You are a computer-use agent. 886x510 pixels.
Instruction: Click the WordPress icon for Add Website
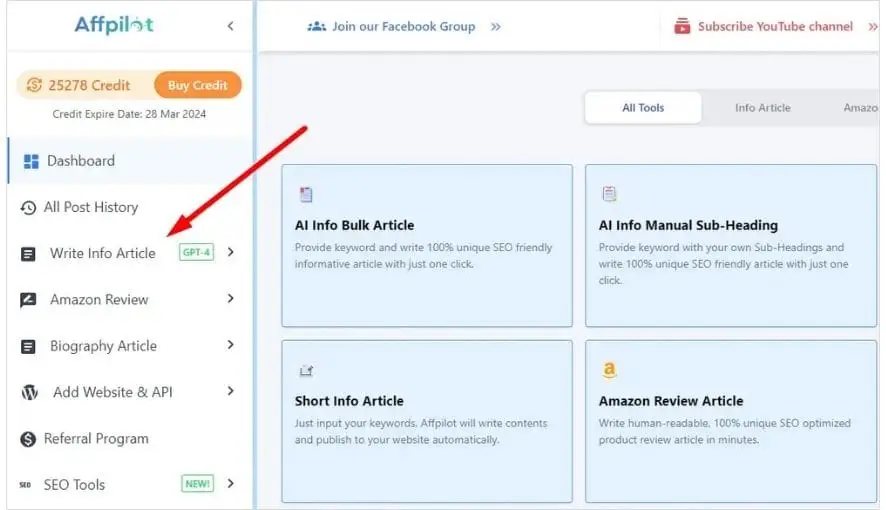tap(29, 392)
